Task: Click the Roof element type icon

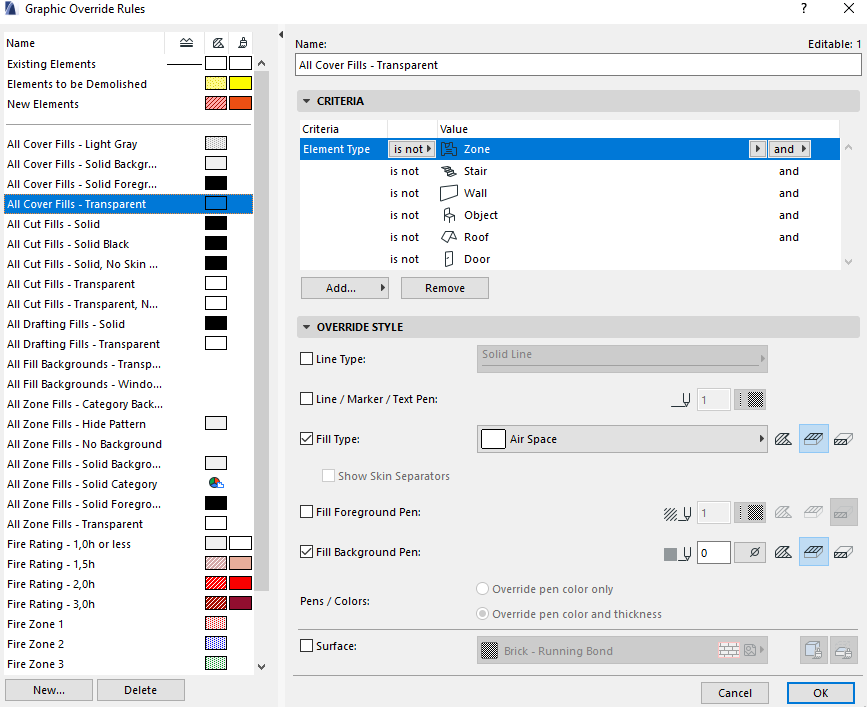Action: point(449,237)
